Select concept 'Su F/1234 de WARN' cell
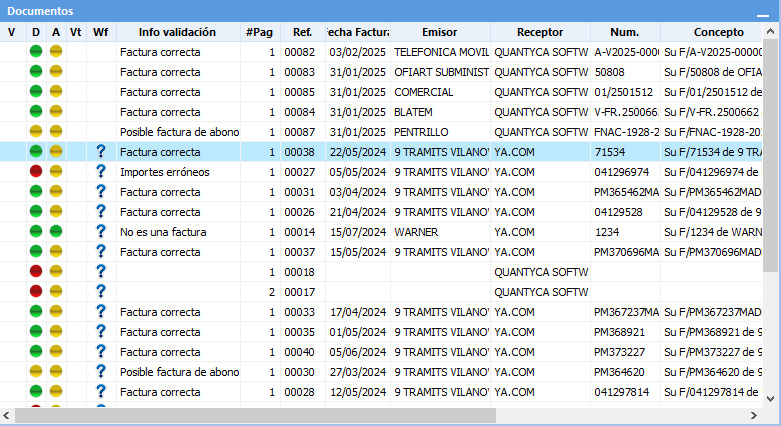Viewport: 781px width, 426px height. tap(712, 232)
